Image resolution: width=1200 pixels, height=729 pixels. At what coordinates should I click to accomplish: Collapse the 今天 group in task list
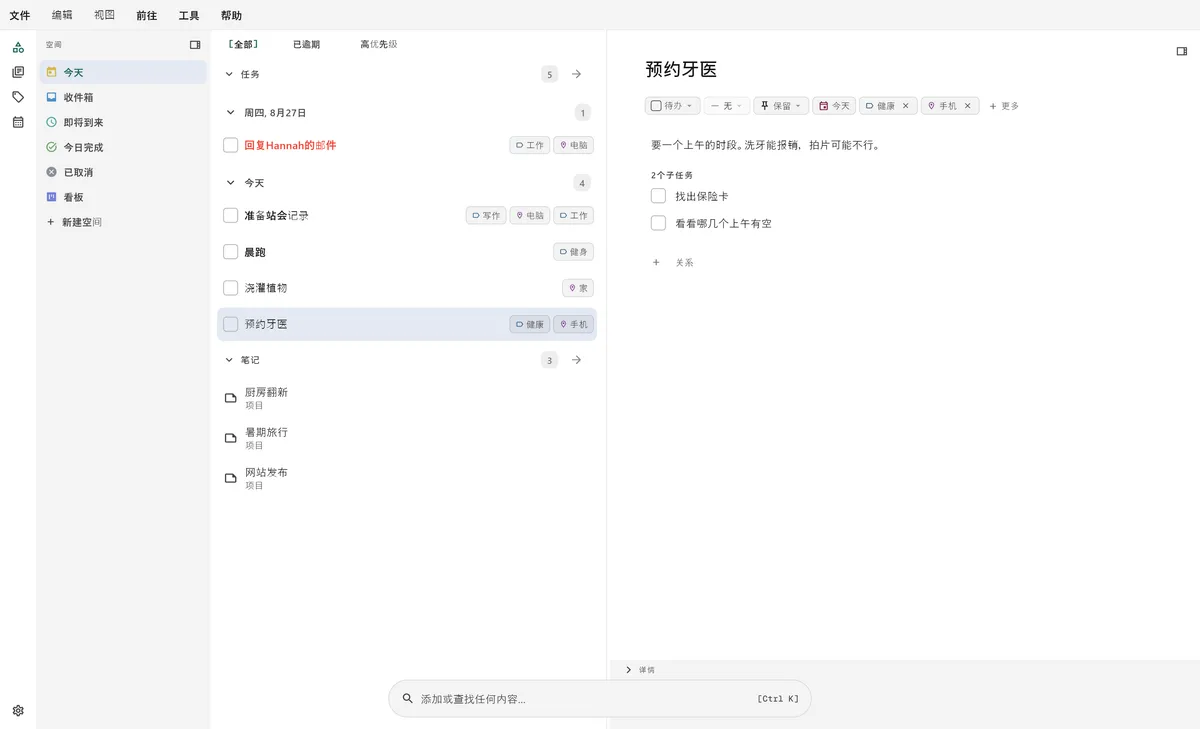pyautogui.click(x=229, y=183)
